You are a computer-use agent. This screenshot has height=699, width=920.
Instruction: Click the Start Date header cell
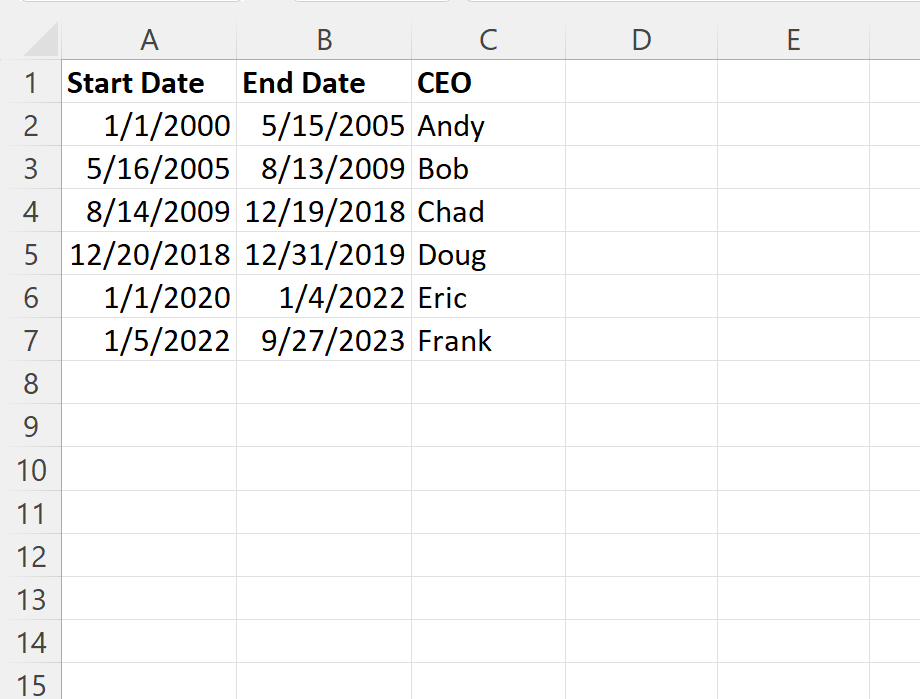tap(149, 83)
